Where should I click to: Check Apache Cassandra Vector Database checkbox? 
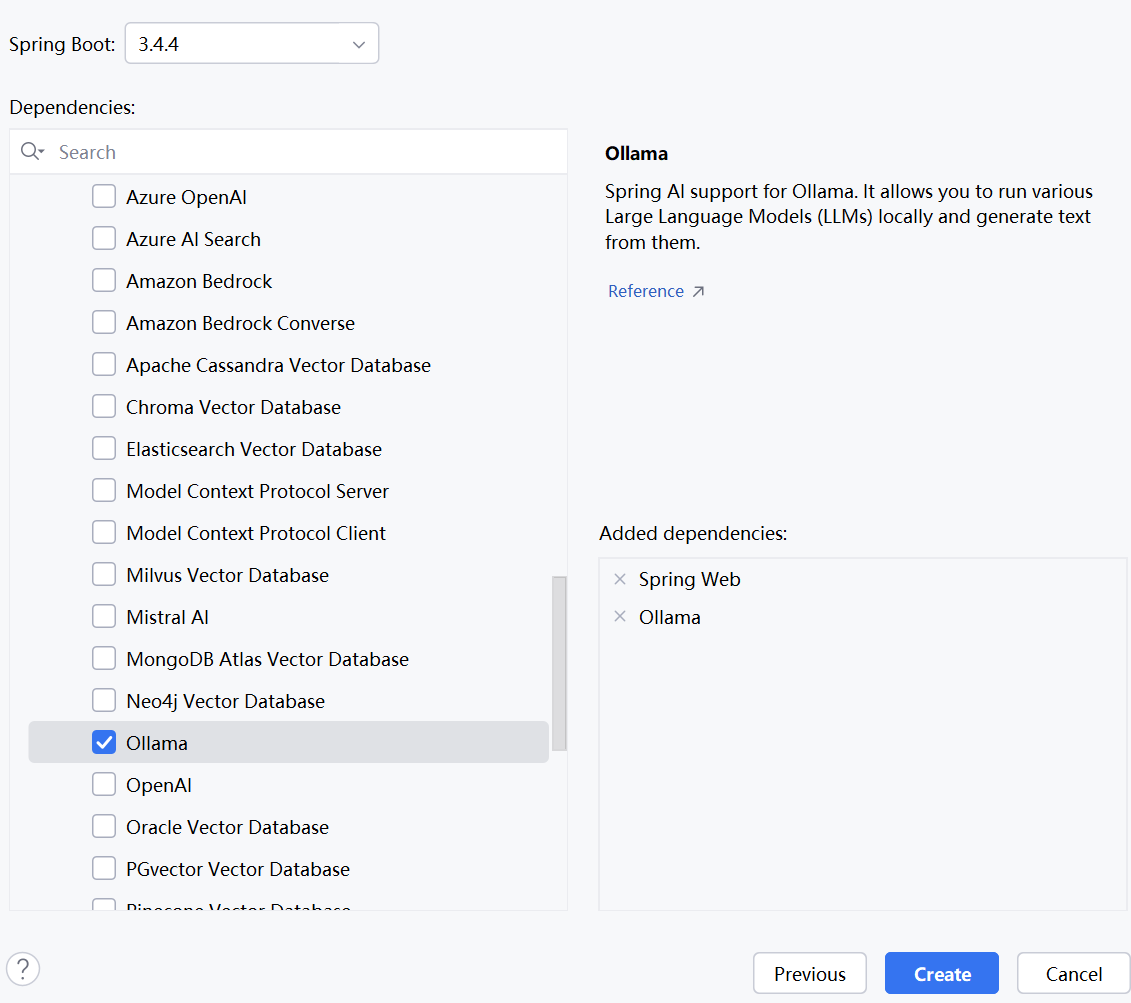click(x=104, y=364)
